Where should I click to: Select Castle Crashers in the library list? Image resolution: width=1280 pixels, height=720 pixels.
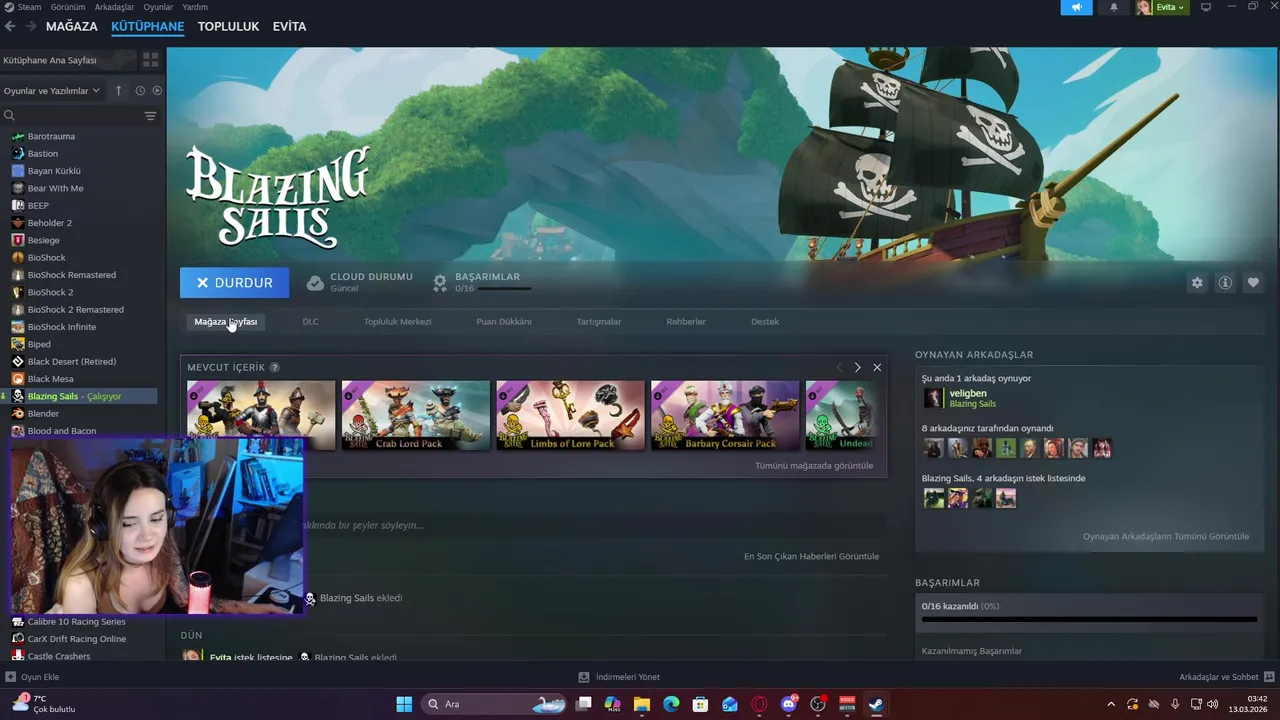click(59, 656)
